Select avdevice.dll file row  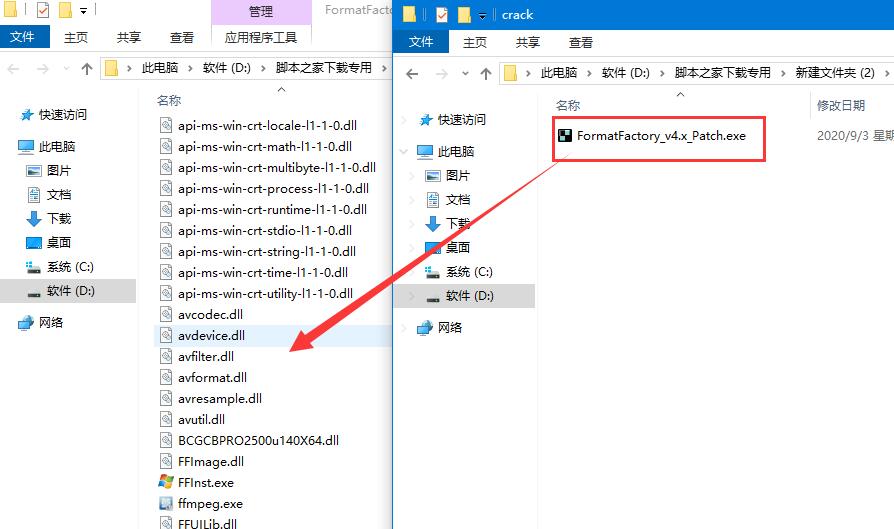pyautogui.click(x=273, y=335)
